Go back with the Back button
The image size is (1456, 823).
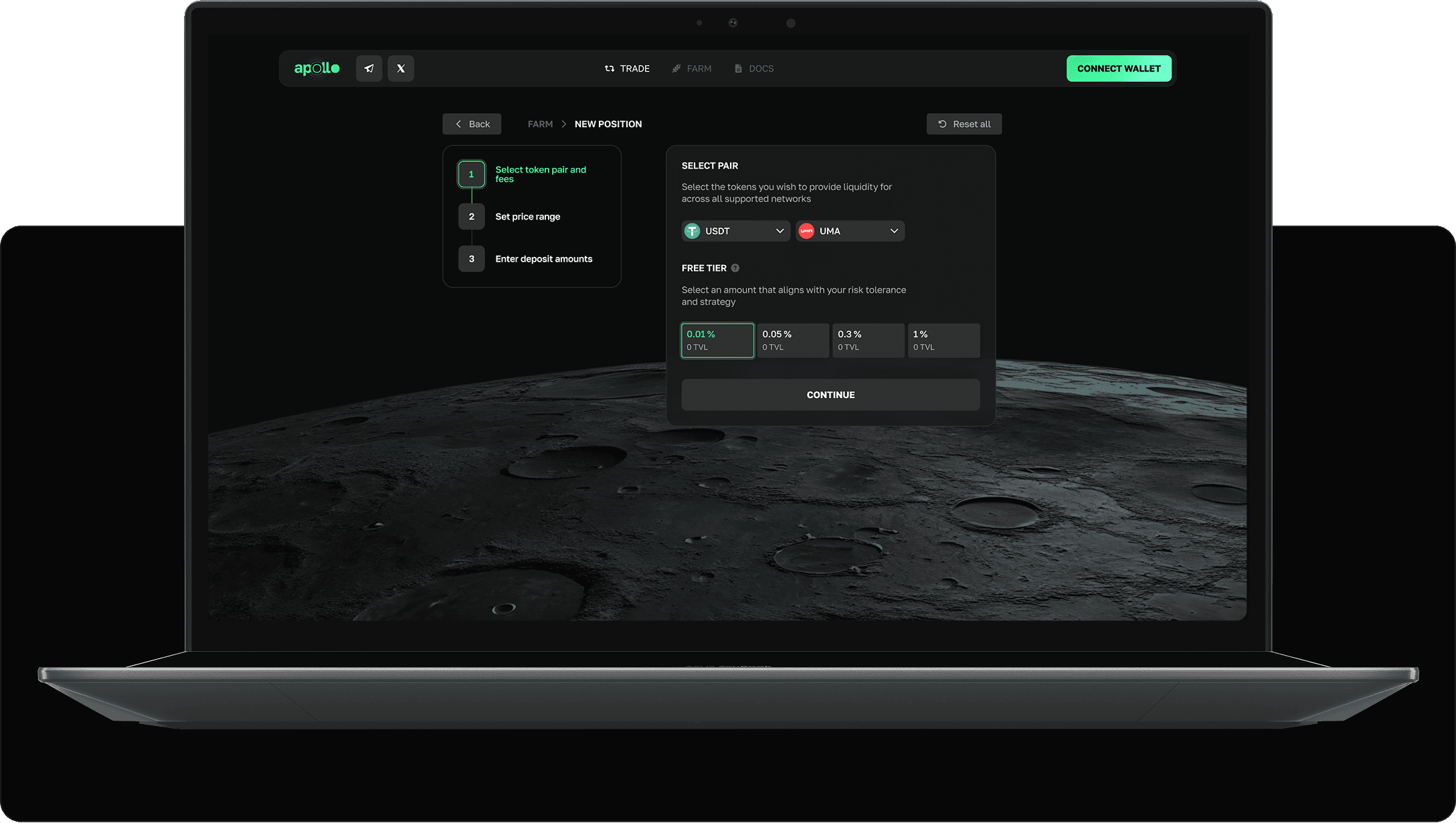(x=472, y=124)
